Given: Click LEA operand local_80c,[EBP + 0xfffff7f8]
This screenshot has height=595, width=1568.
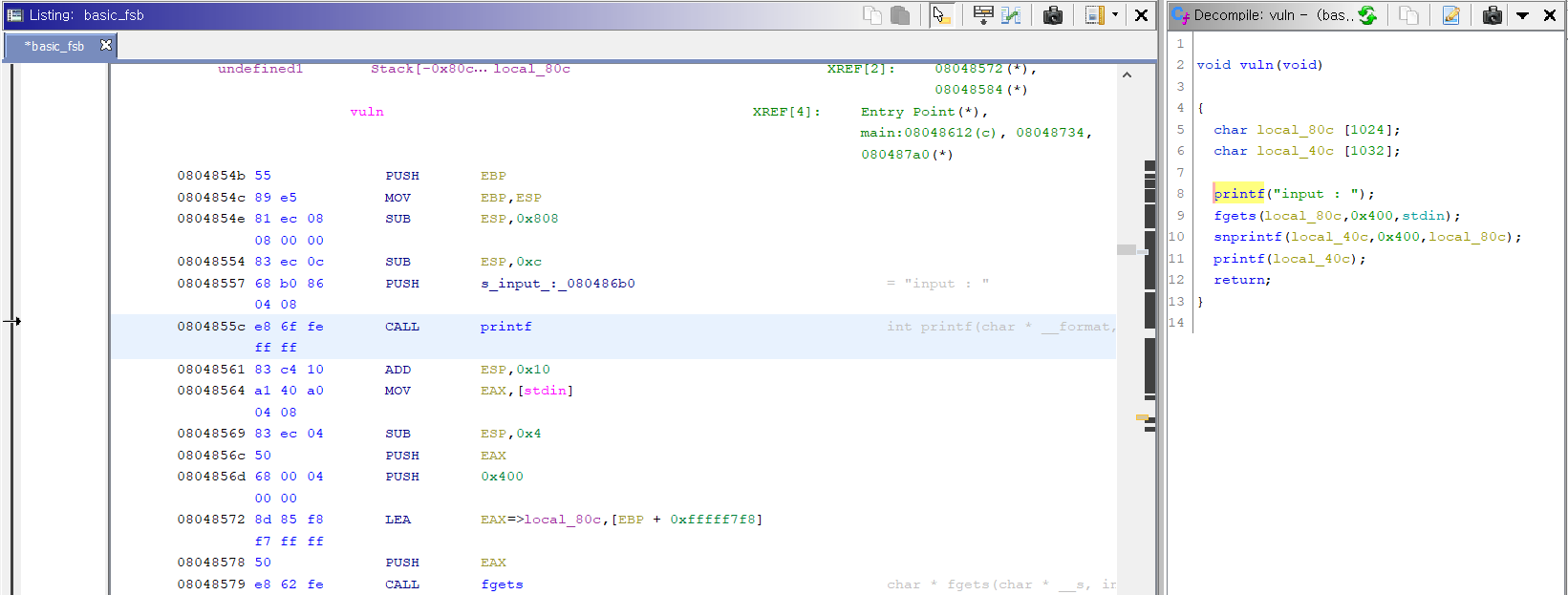Looking at the screenshot, I should 621,520.
